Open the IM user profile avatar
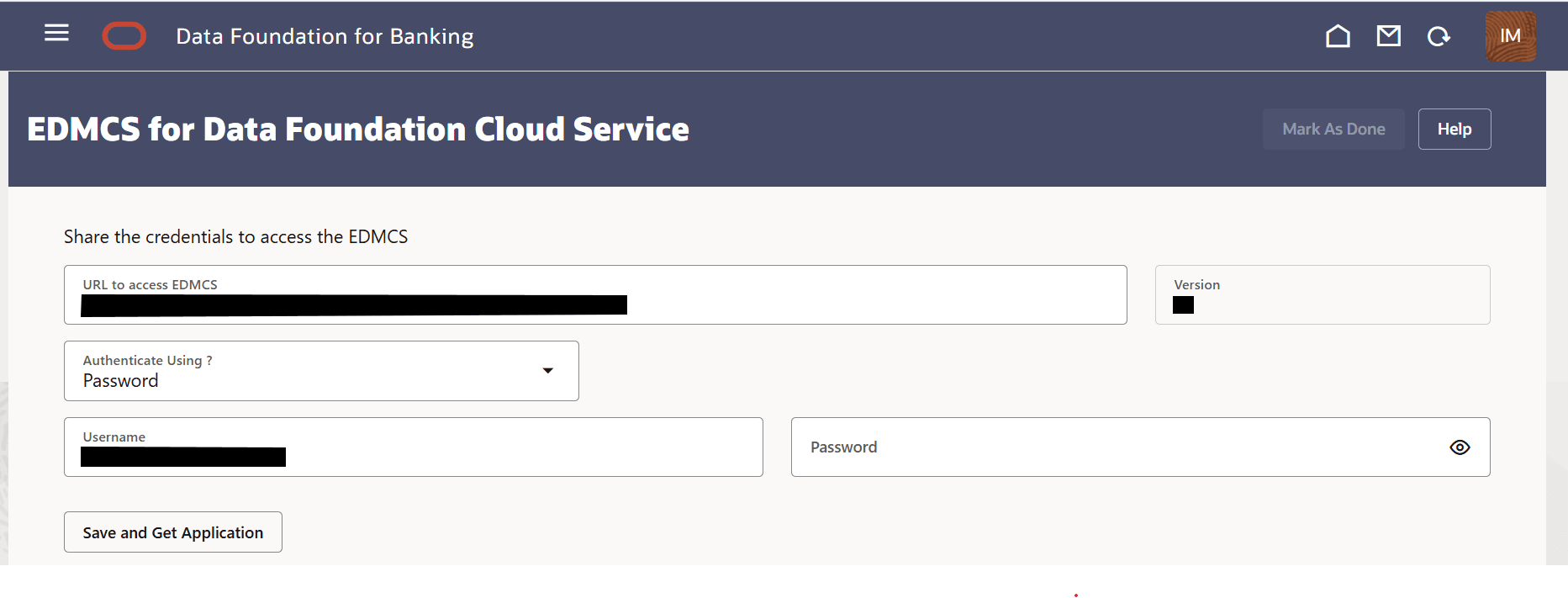This screenshot has height=598, width=1568. (1510, 36)
